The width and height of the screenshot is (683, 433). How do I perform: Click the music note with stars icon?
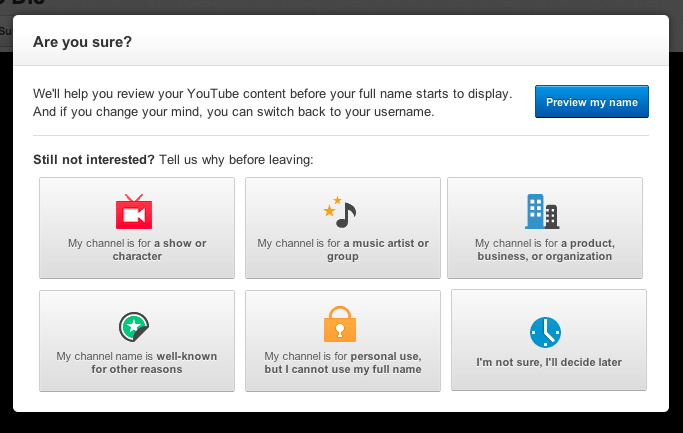340,212
